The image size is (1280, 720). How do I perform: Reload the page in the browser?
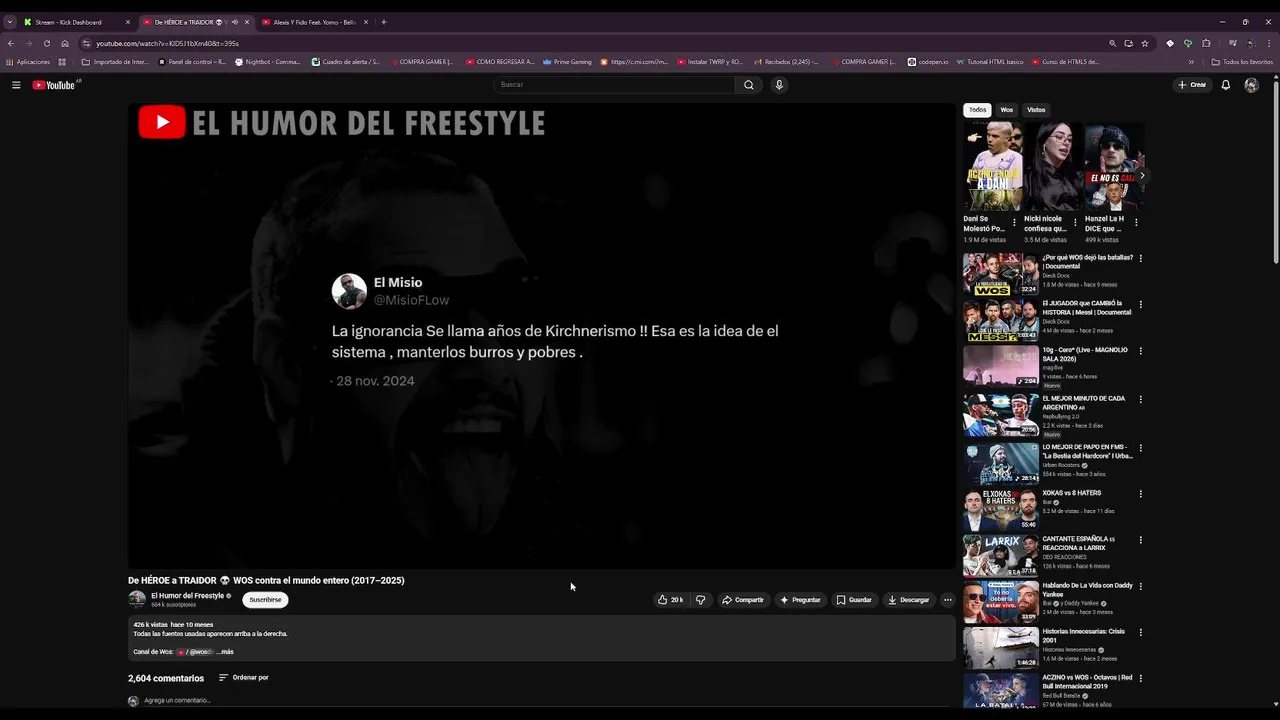(x=46, y=43)
